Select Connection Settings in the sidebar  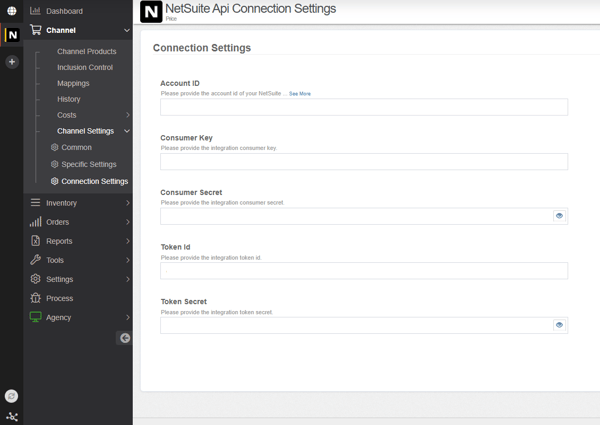tap(95, 181)
